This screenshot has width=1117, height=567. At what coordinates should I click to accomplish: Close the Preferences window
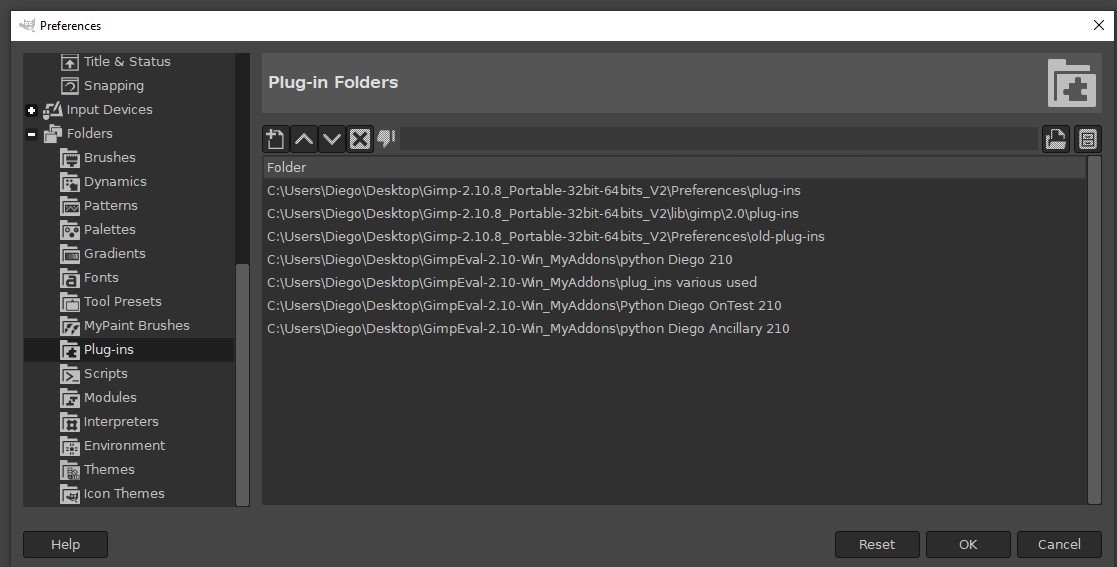click(x=1098, y=26)
